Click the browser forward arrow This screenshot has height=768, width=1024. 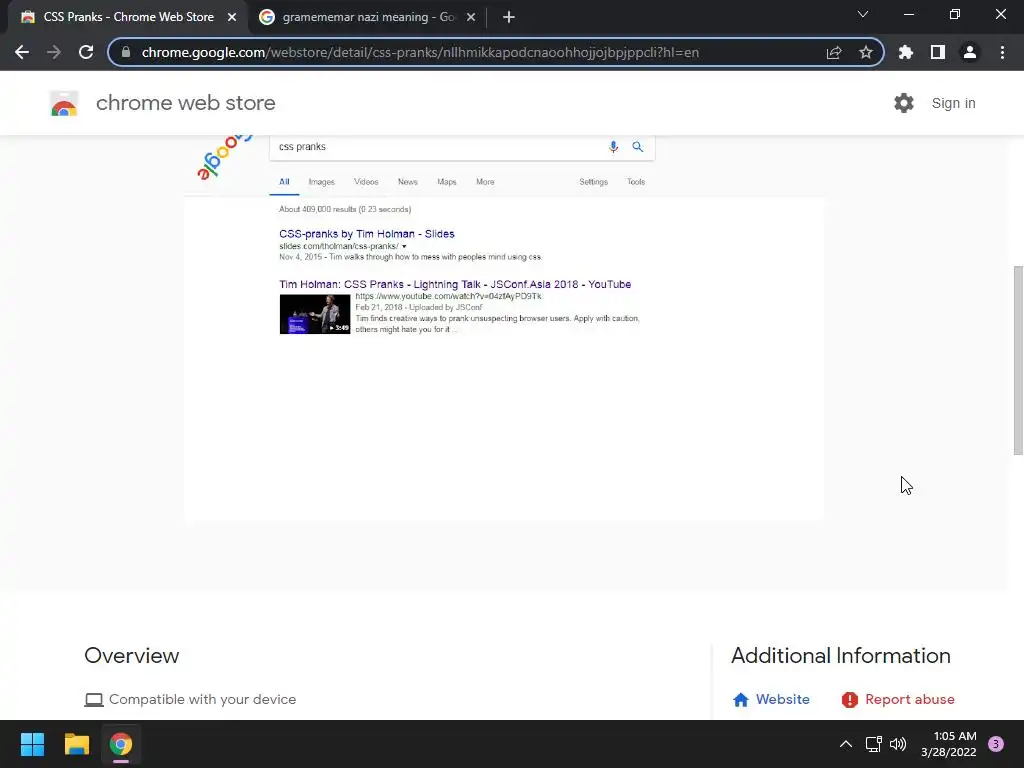pyautogui.click(x=54, y=52)
